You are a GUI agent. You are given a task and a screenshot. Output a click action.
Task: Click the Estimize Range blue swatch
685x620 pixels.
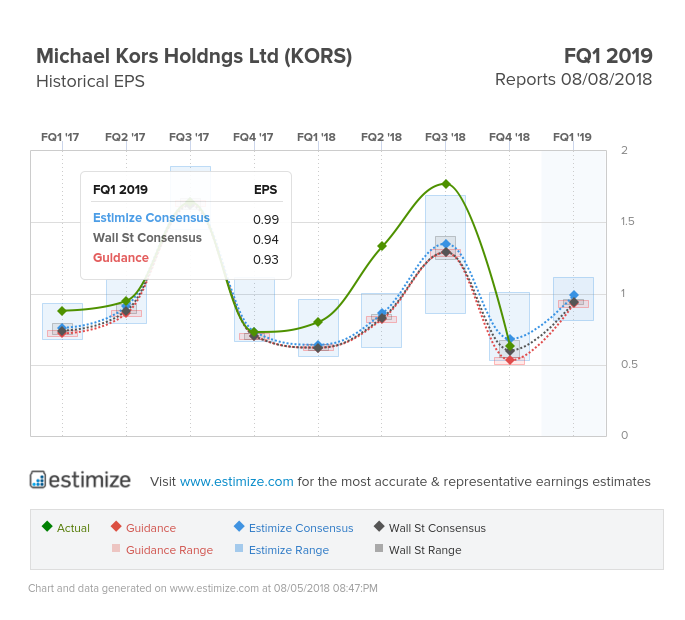(x=239, y=548)
